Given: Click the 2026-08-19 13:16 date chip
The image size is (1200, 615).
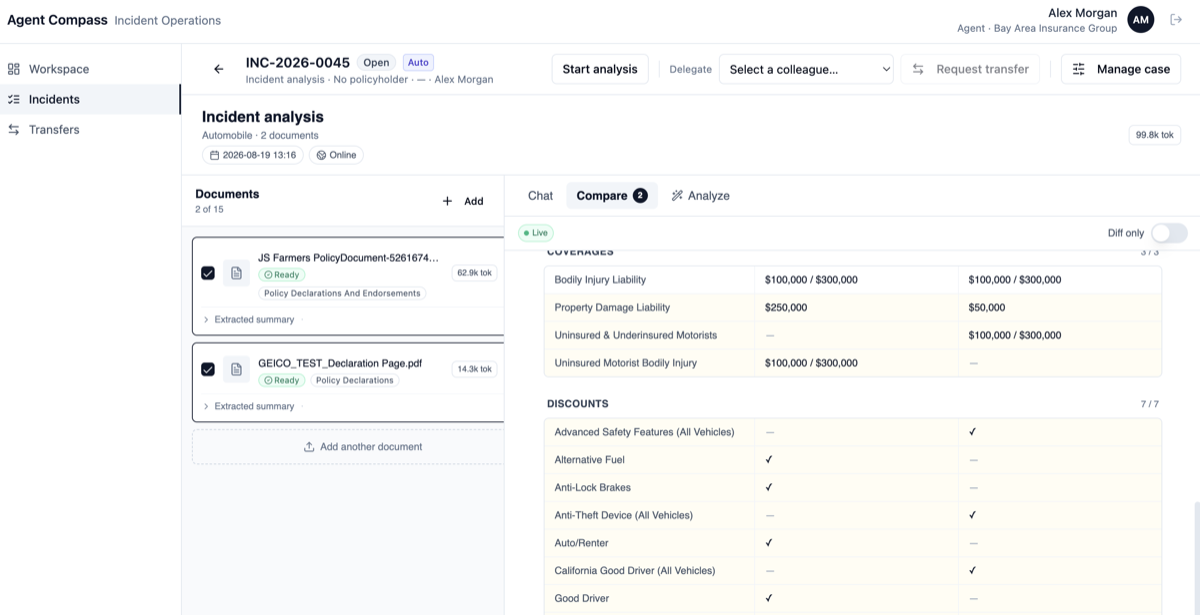Looking at the screenshot, I should point(253,155).
